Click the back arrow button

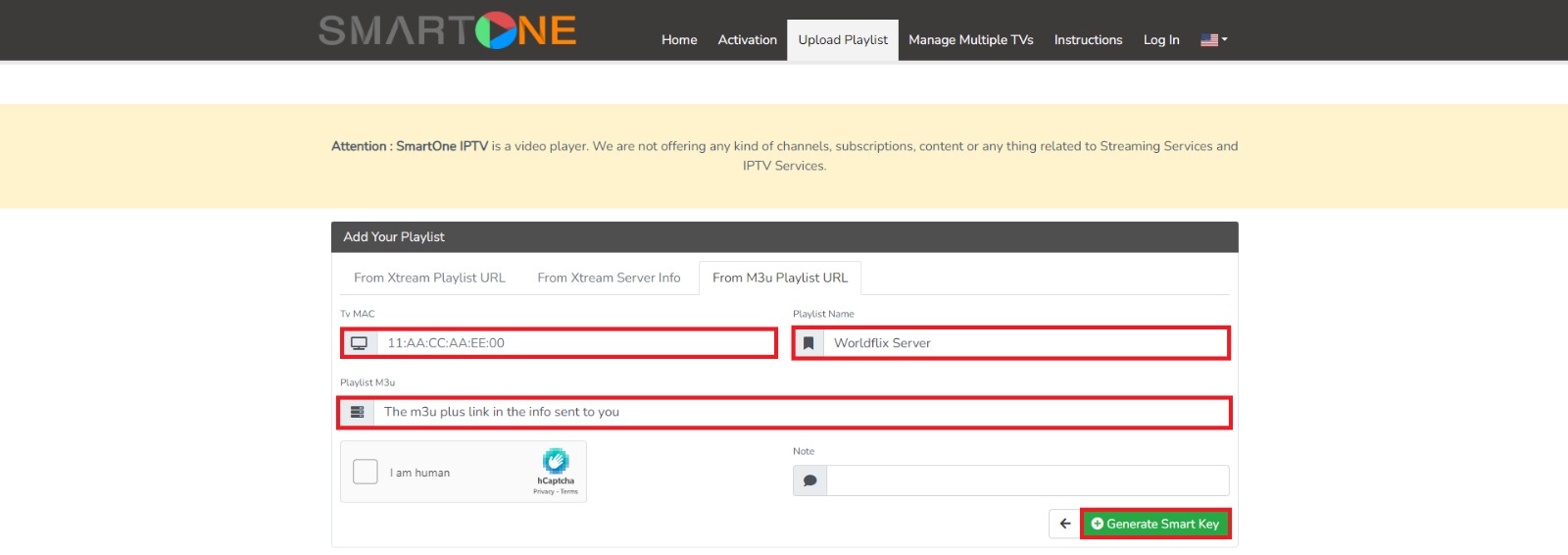(1064, 524)
